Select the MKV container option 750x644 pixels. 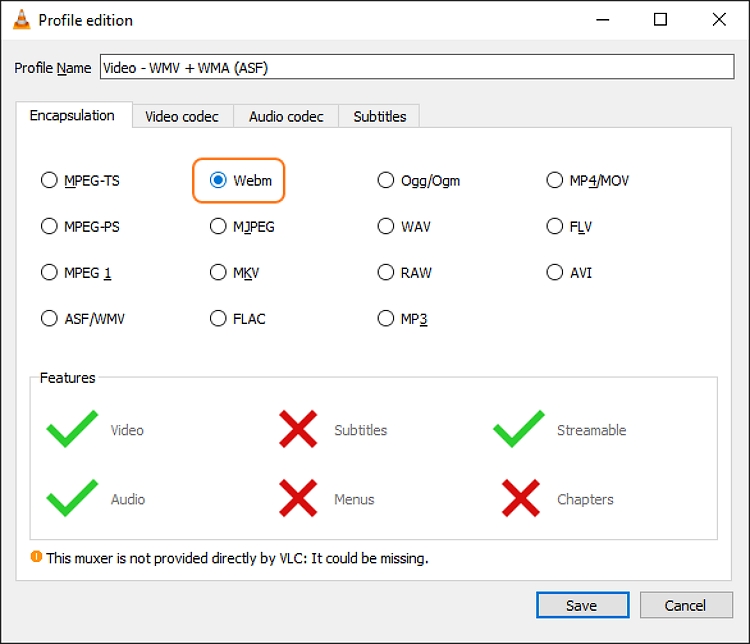point(234,273)
